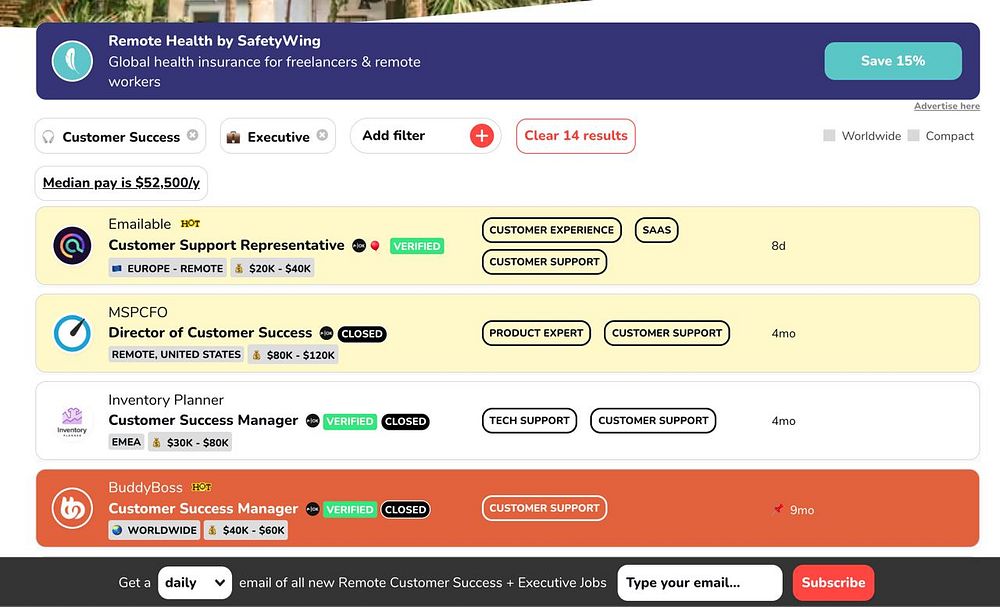The height and width of the screenshot is (607, 1000).
Task: Click the EUROPE - REMOTE location tag
Action: (168, 268)
